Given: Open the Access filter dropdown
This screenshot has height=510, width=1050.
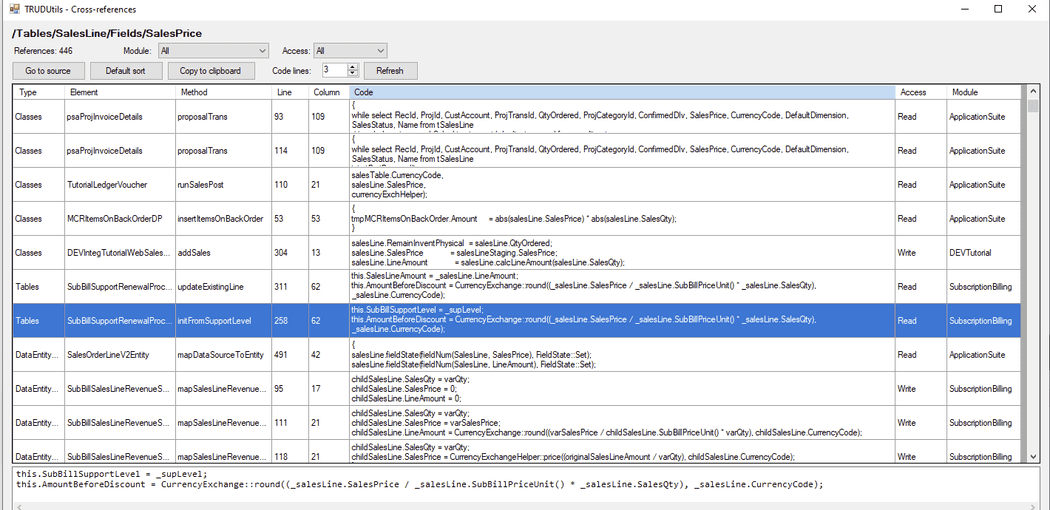Looking at the screenshot, I should tap(350, 51).
